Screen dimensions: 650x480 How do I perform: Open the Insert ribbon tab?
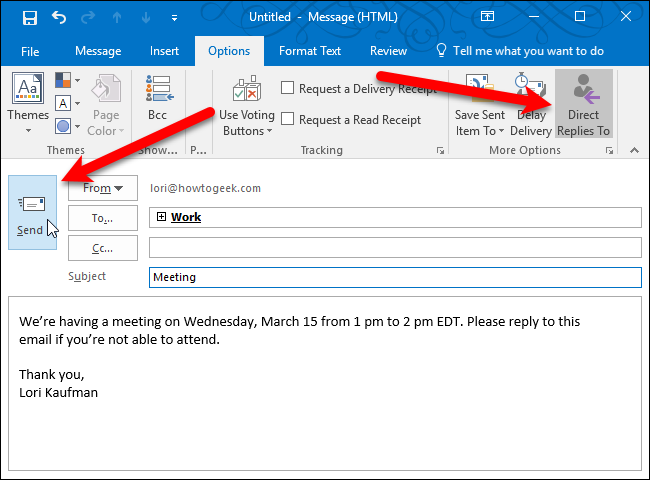pos(165,51)
